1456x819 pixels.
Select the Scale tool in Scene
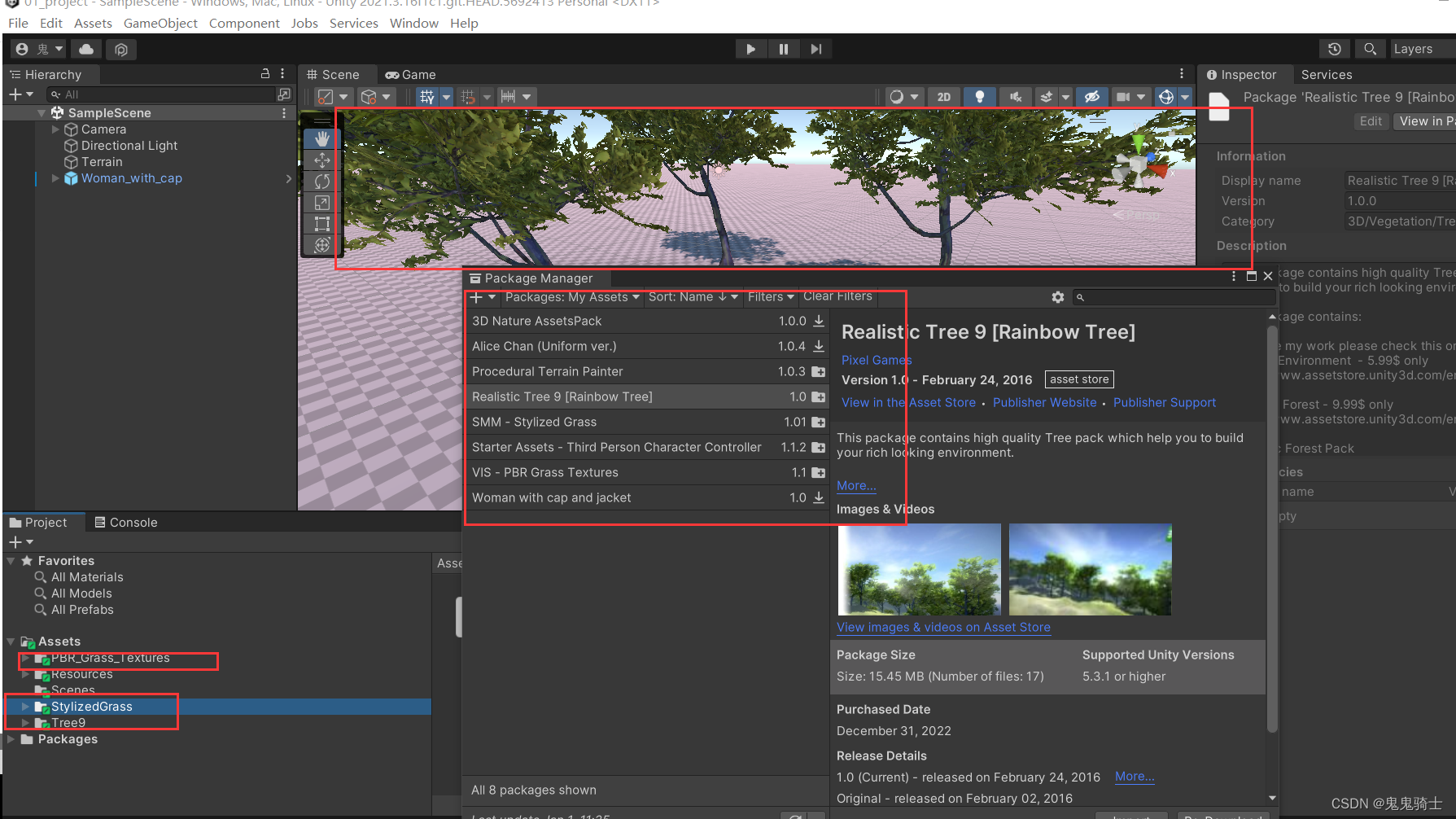[x=322, y=203]
